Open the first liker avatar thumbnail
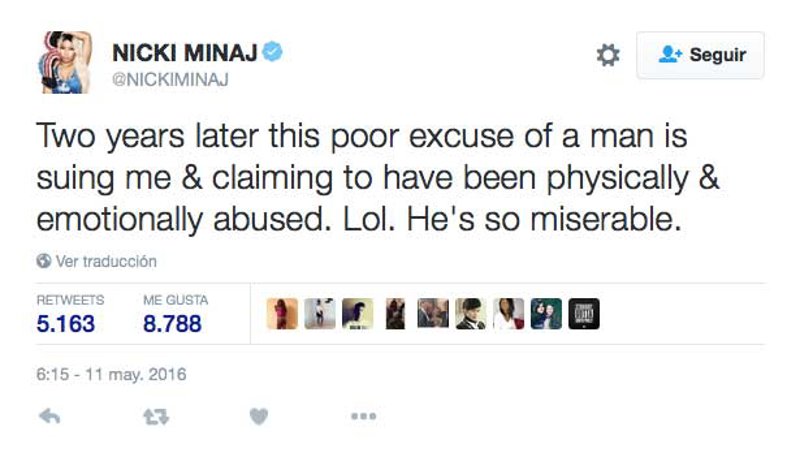800x457 pixels. point(282,314)
